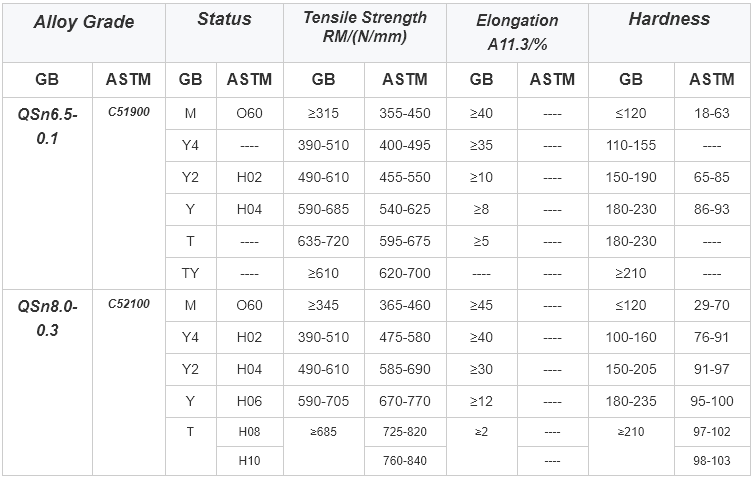This screenshot has height=478, width=752.
Task: Select the 98-103 hardness cell
Action: click(712, 461)
